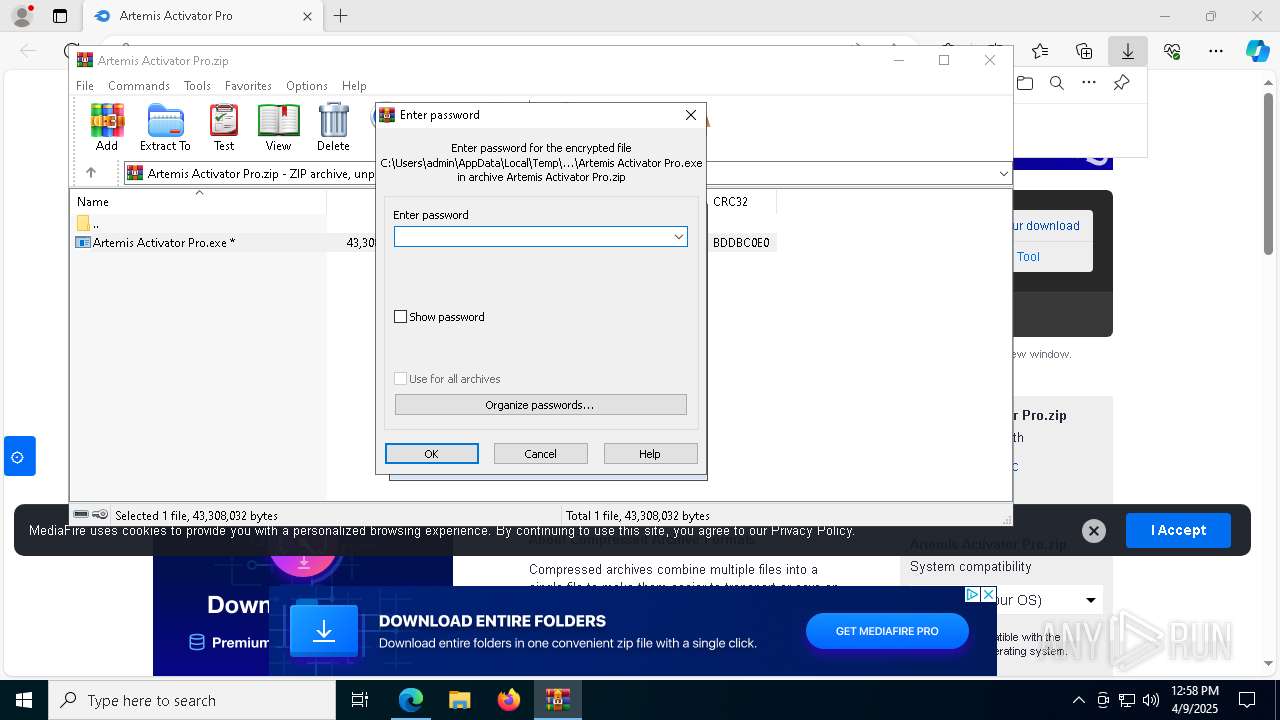Open Firefox from the taskbar
1280x720 pixels.
(x=509, y=700)
